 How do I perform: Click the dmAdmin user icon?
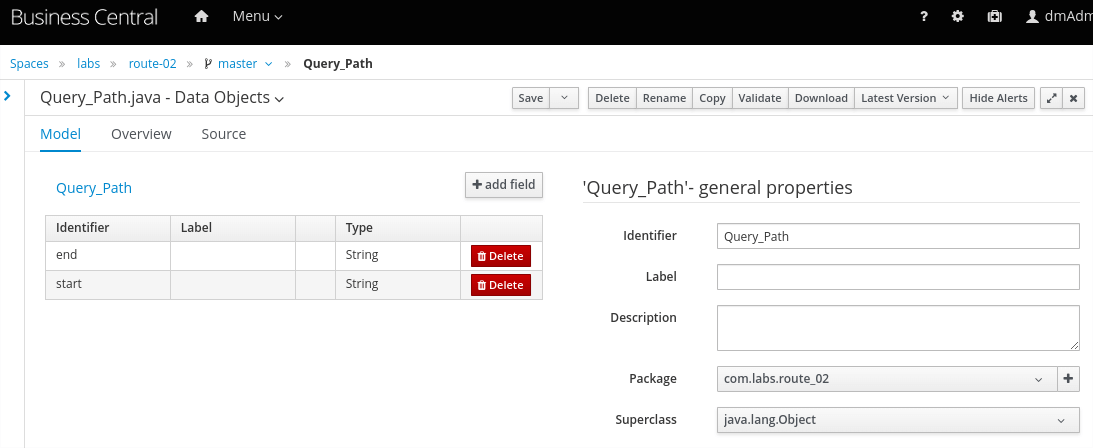(x=1034, y=17)
